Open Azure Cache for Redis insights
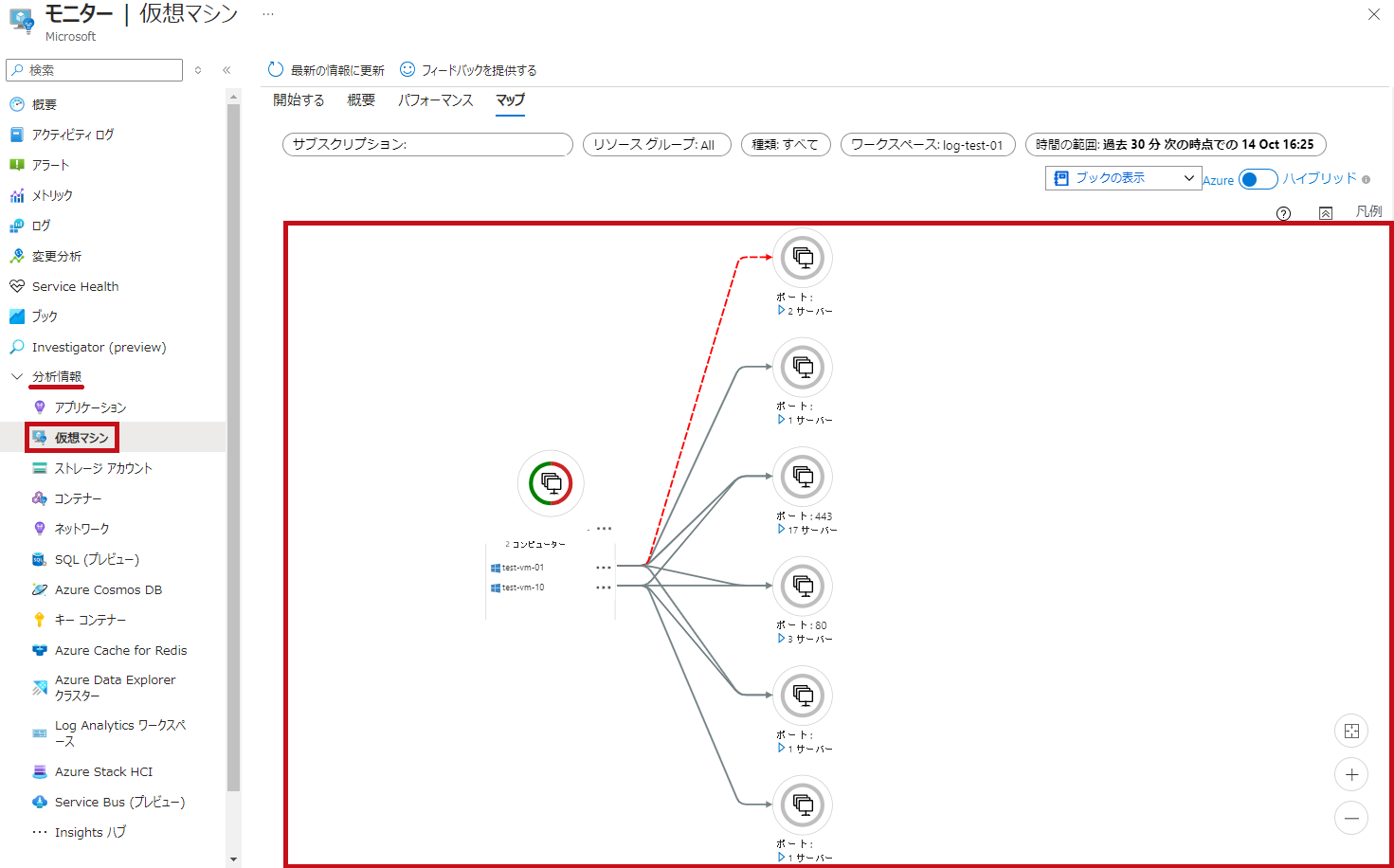 tap(120, 650)
